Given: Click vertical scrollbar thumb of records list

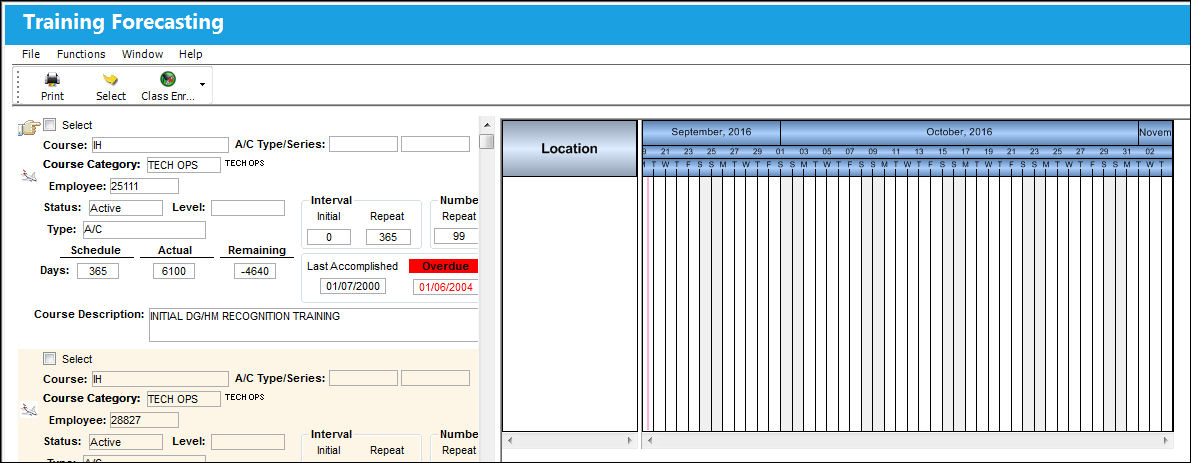Looking at the screenshot, I should (x=487, y=142).
